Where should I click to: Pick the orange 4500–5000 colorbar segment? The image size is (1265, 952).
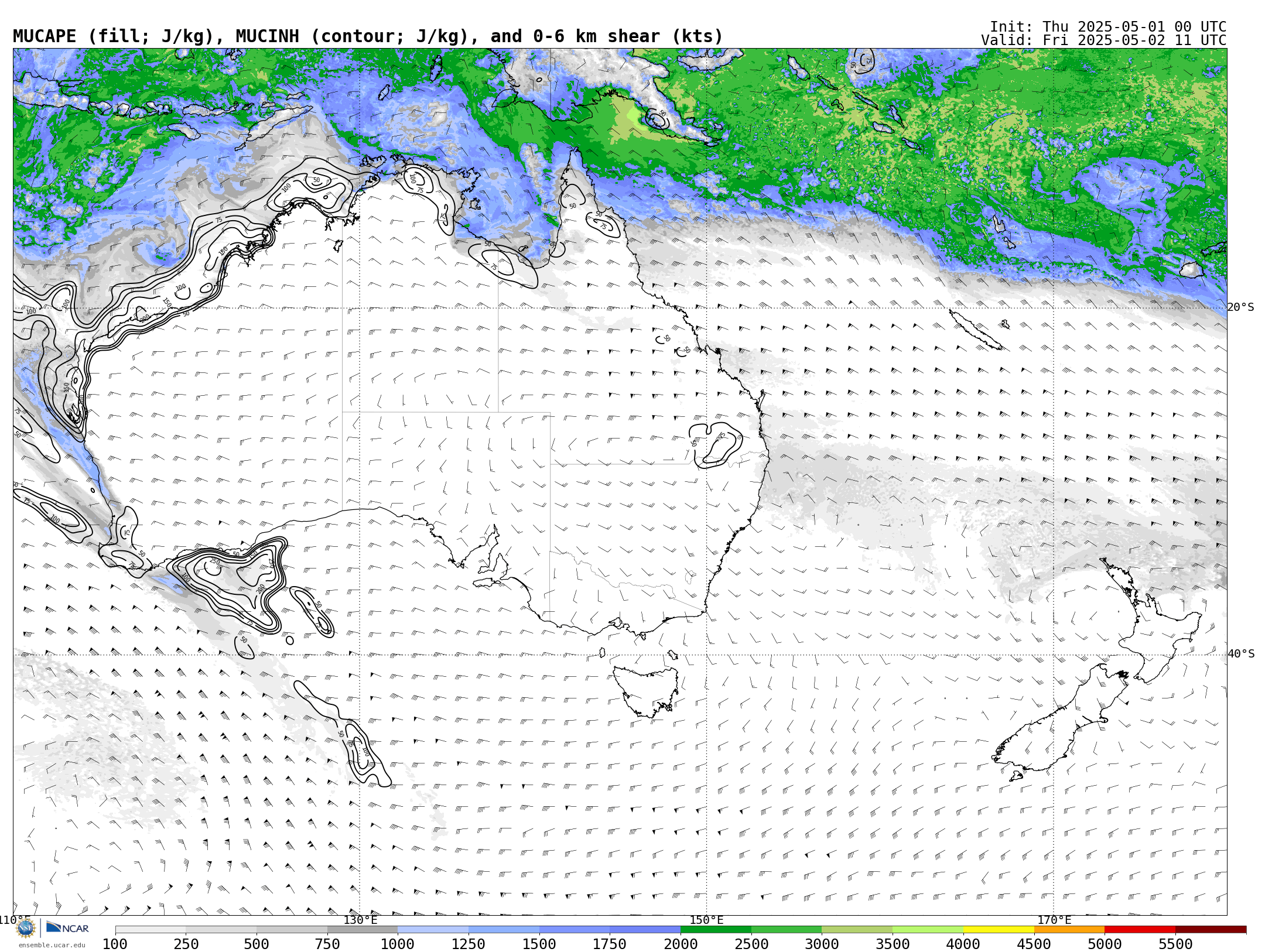[x=1069, y=930]
